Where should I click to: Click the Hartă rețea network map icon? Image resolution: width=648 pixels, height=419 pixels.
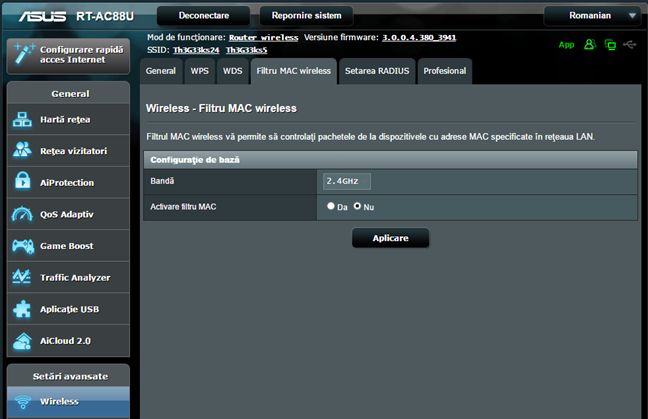(22, 119)
